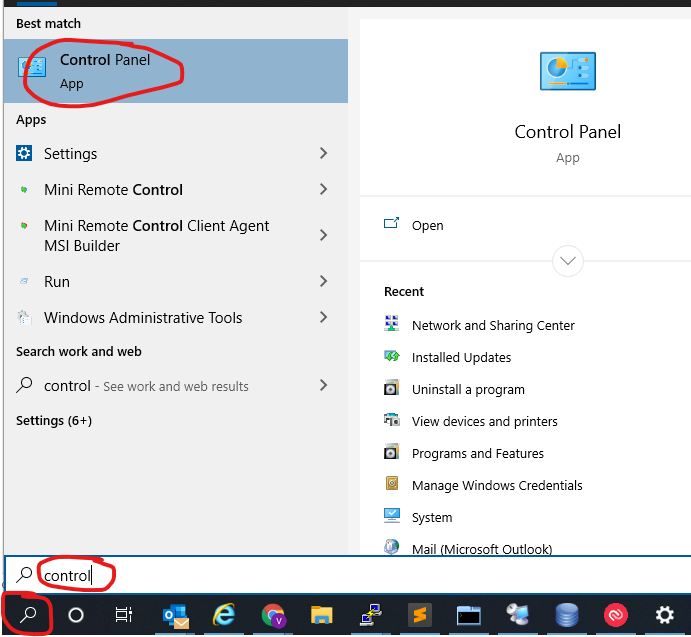Viewport: 691px width, 637px height.
Task: Click the Run app icon
Action: (24, 281)
